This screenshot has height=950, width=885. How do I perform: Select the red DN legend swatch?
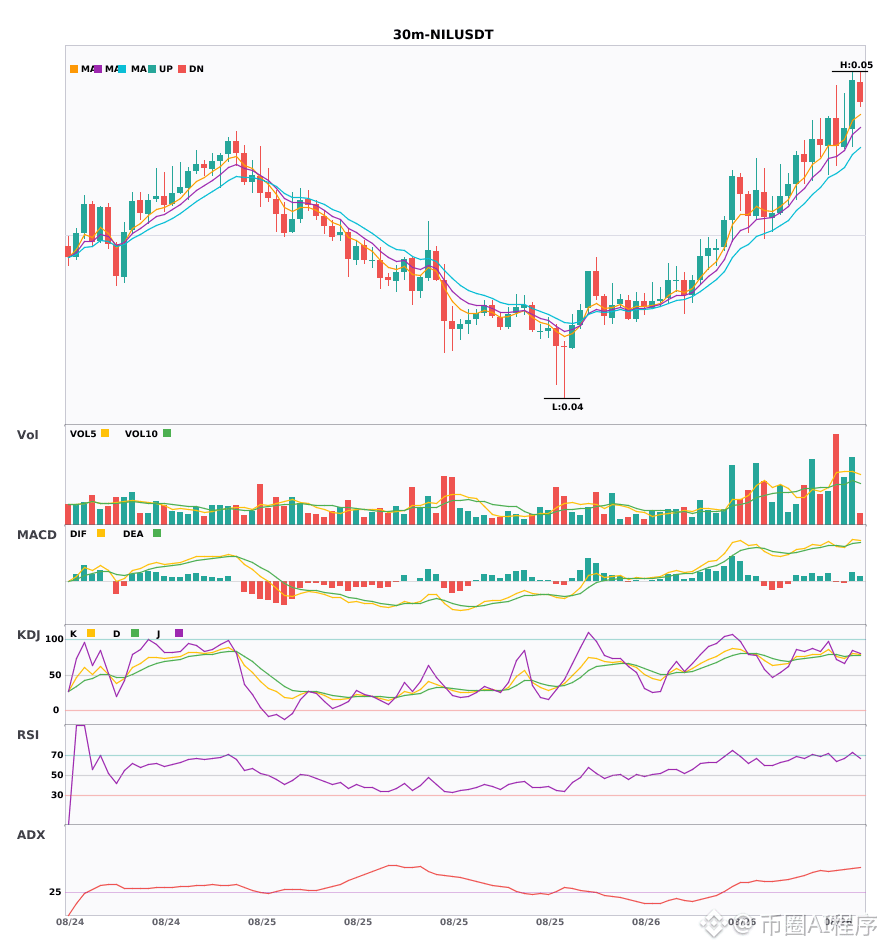[182, 69]
